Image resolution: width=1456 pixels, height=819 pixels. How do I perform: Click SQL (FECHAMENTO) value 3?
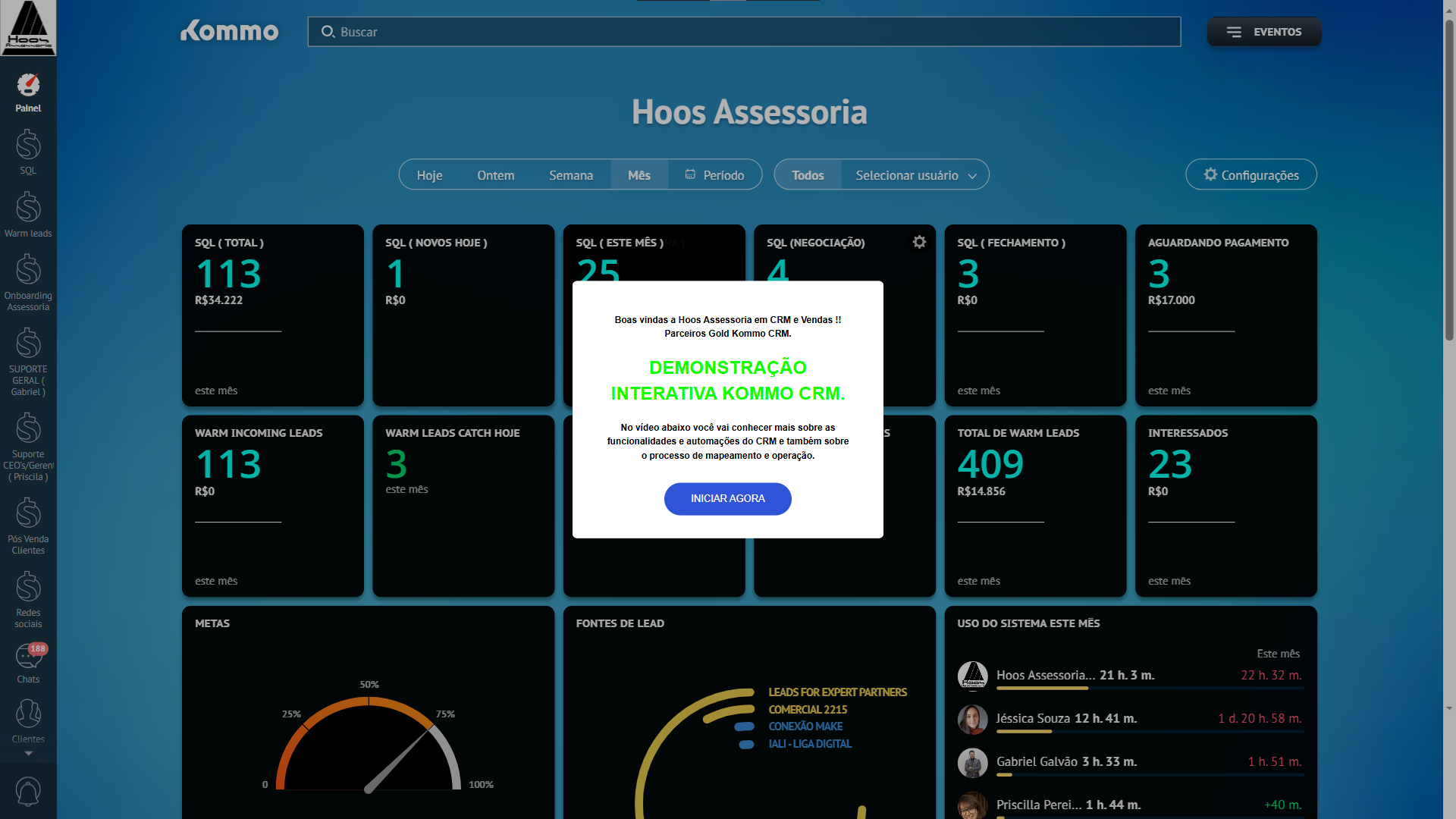[x=968, y=274]
